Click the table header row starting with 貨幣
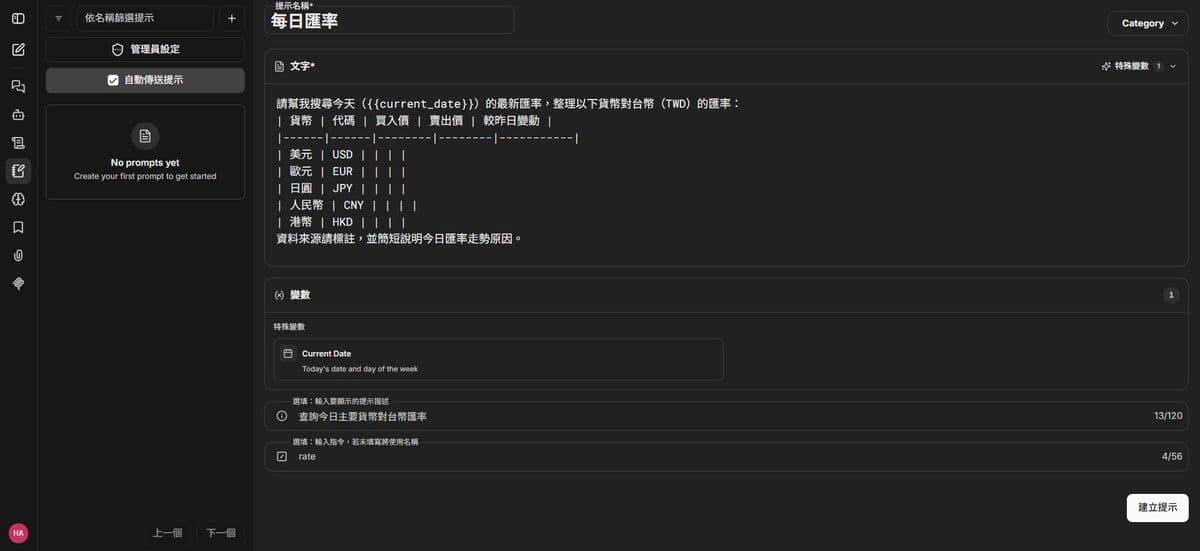This screenshot has width=1200, height=551. 414,121
